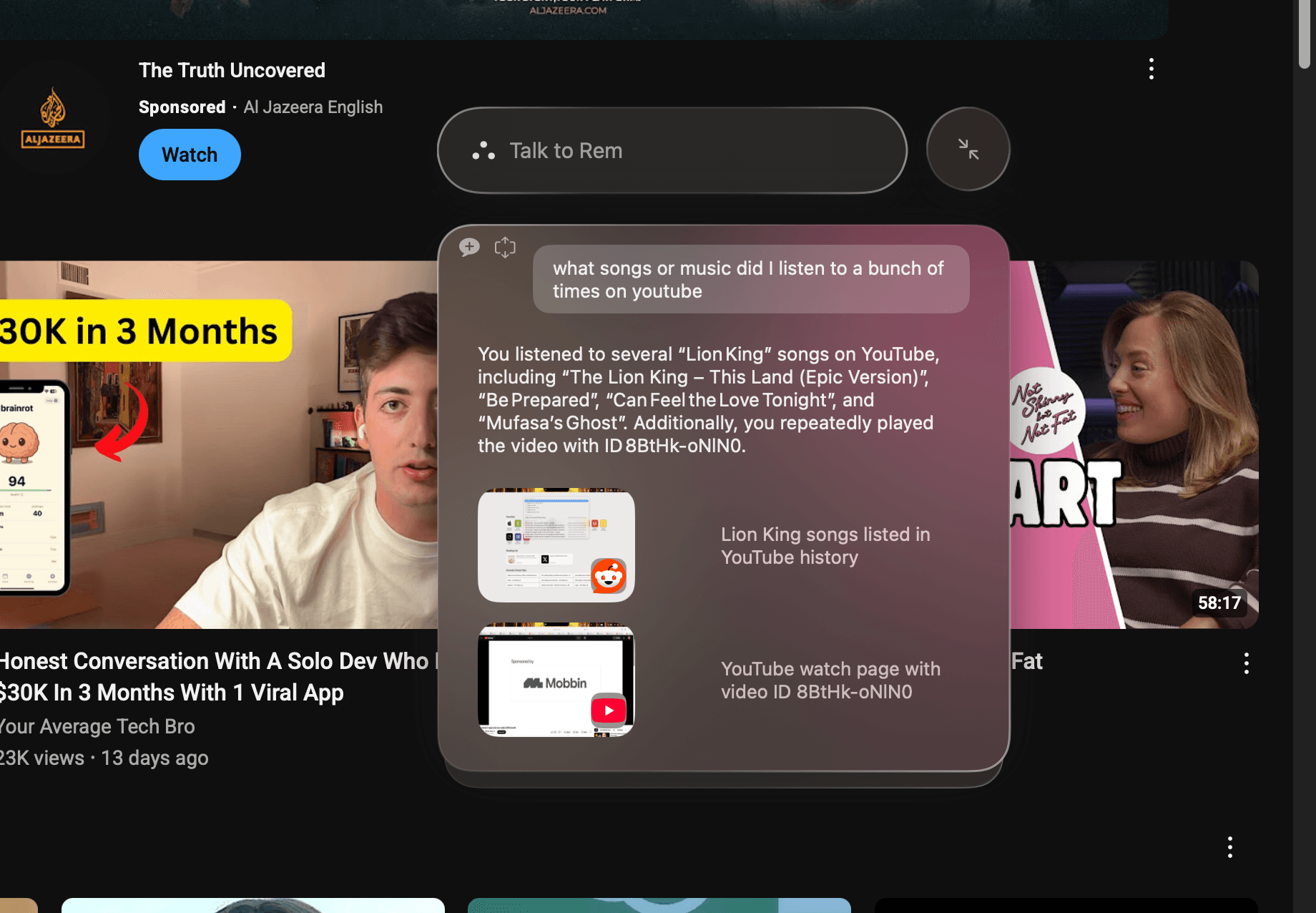
Task: Click the Al Jazeera channel logo
Action: pos(53,118)
